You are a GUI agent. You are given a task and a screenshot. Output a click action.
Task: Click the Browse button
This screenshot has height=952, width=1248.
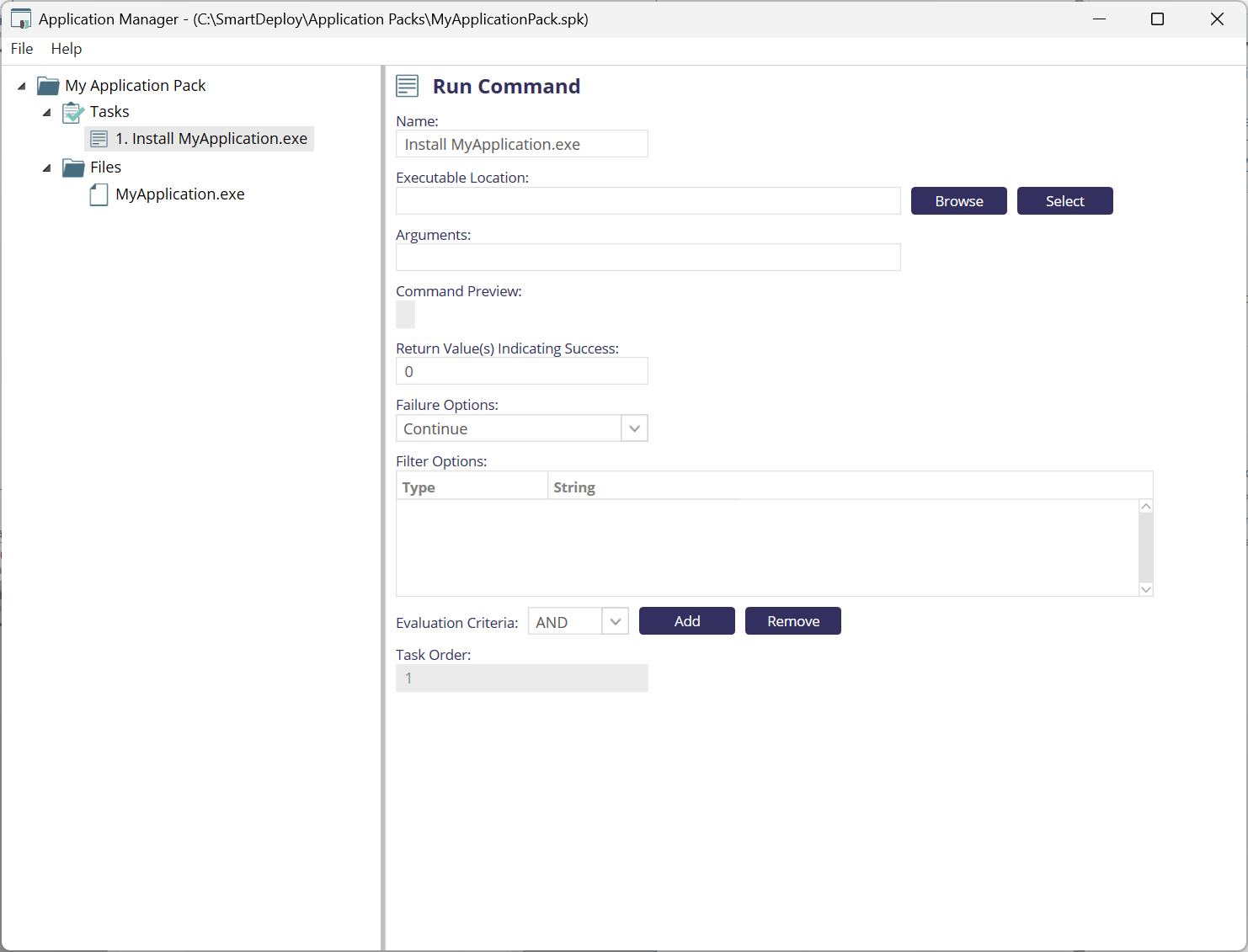pos(958,201)
